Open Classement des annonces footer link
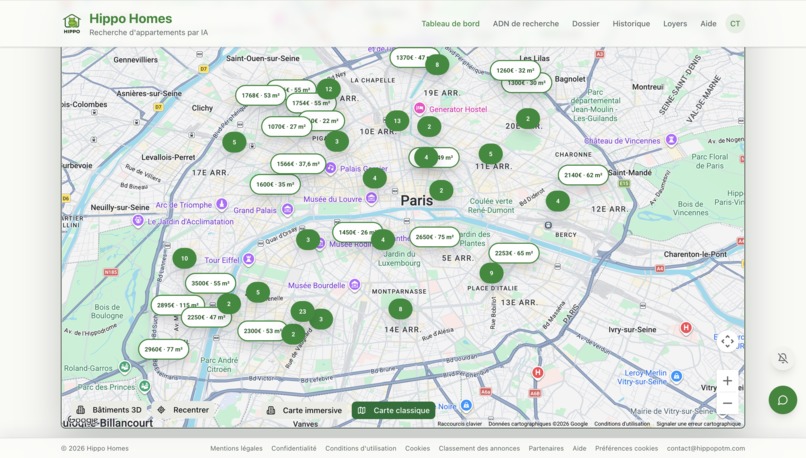The width and height of the screenshot is (806, 458). click(479, 448)
